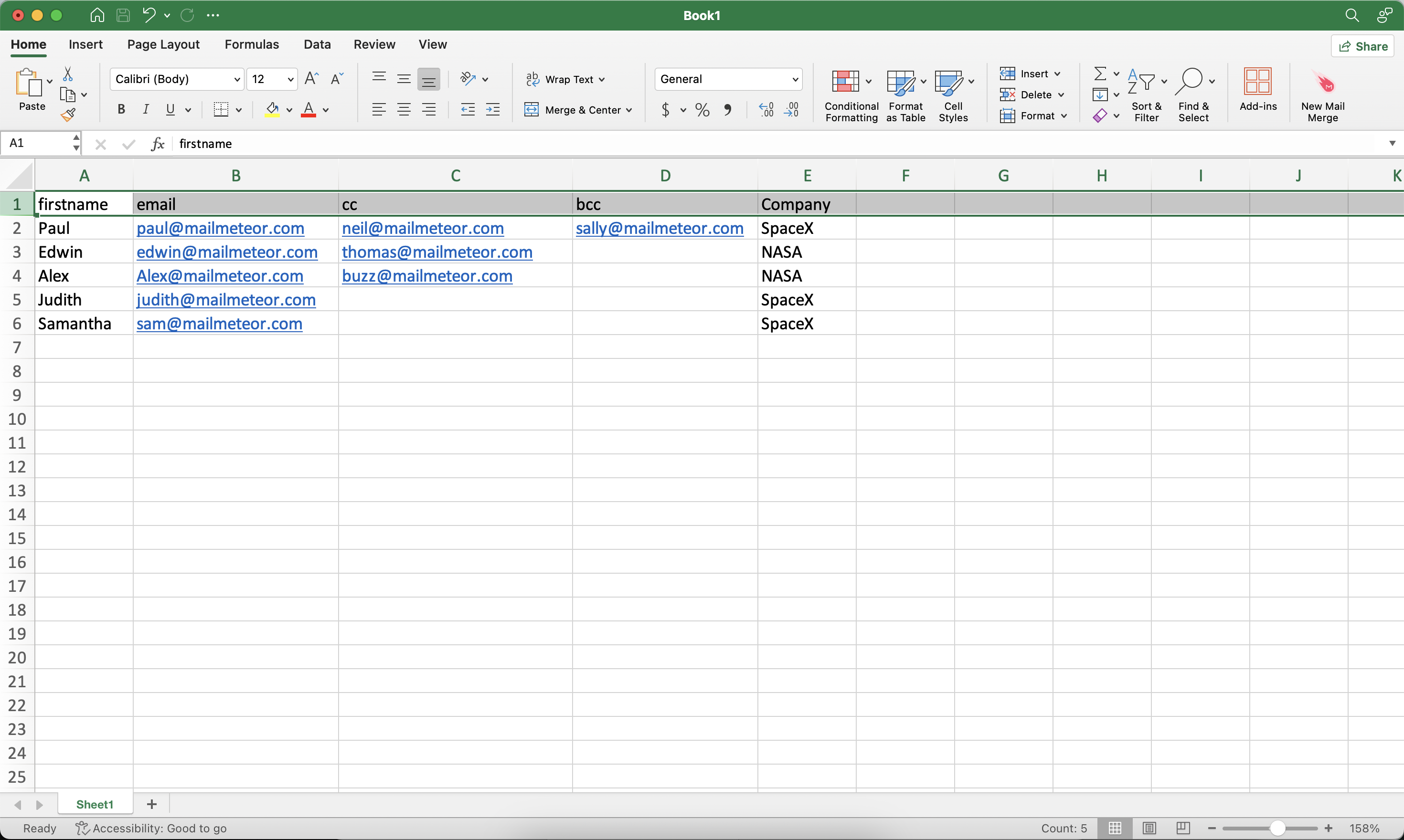Image resolution: width=1404 pixels, height=840 pixels.
Task: Click the paul@mailmeteor.com hyperlink
Action: point(220,229)
